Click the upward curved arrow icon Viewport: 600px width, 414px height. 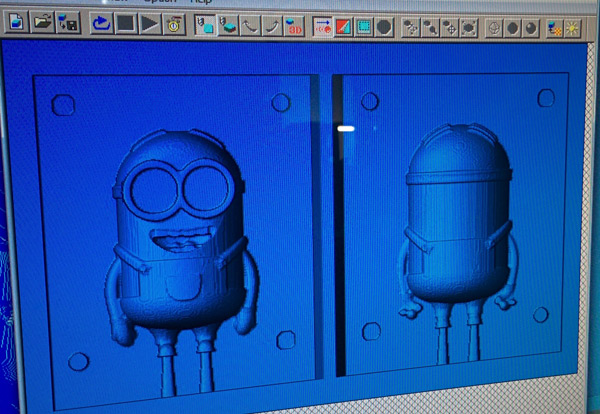(x=272, y=26)
